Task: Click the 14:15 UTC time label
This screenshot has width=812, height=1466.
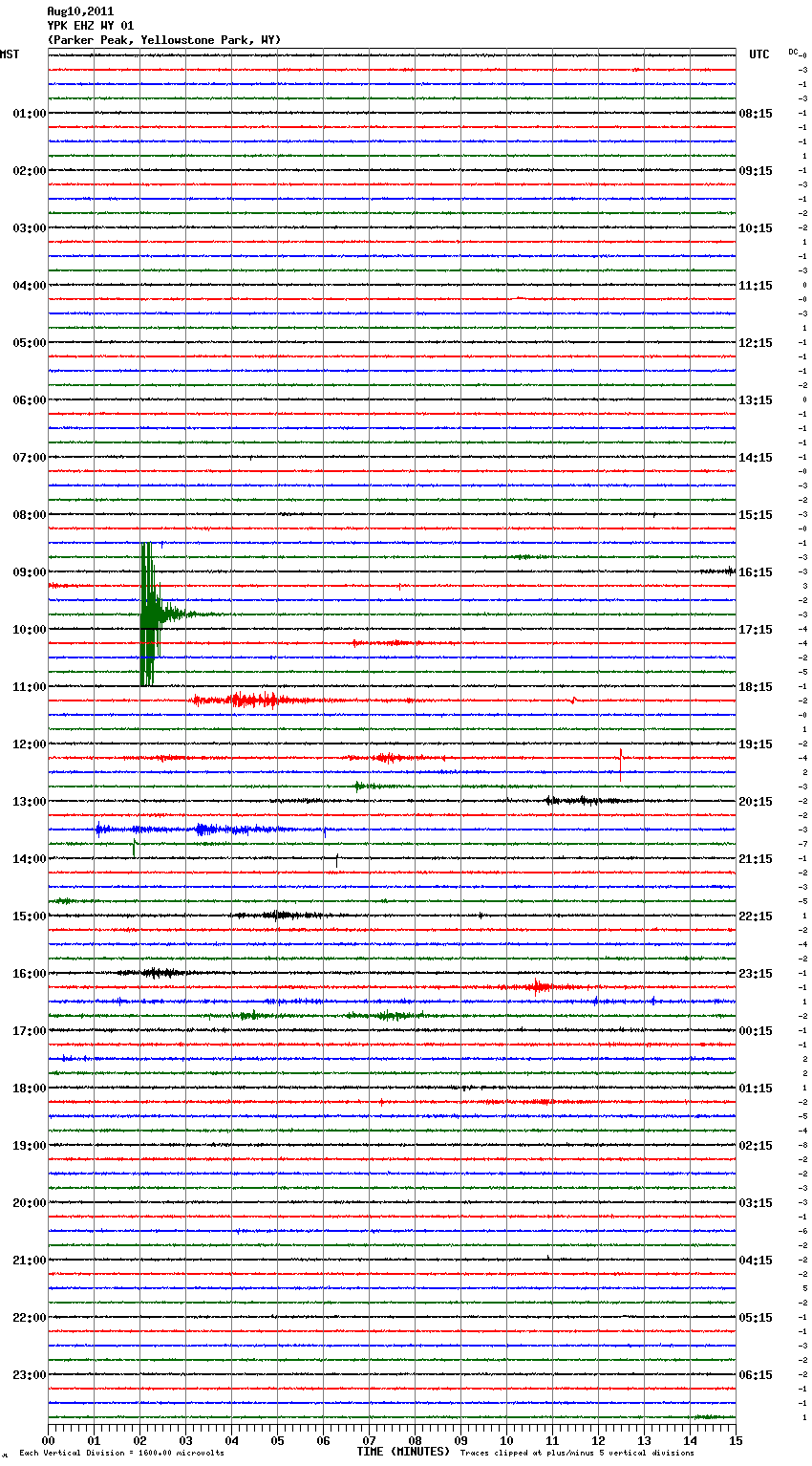Action: tap(756, 458)
